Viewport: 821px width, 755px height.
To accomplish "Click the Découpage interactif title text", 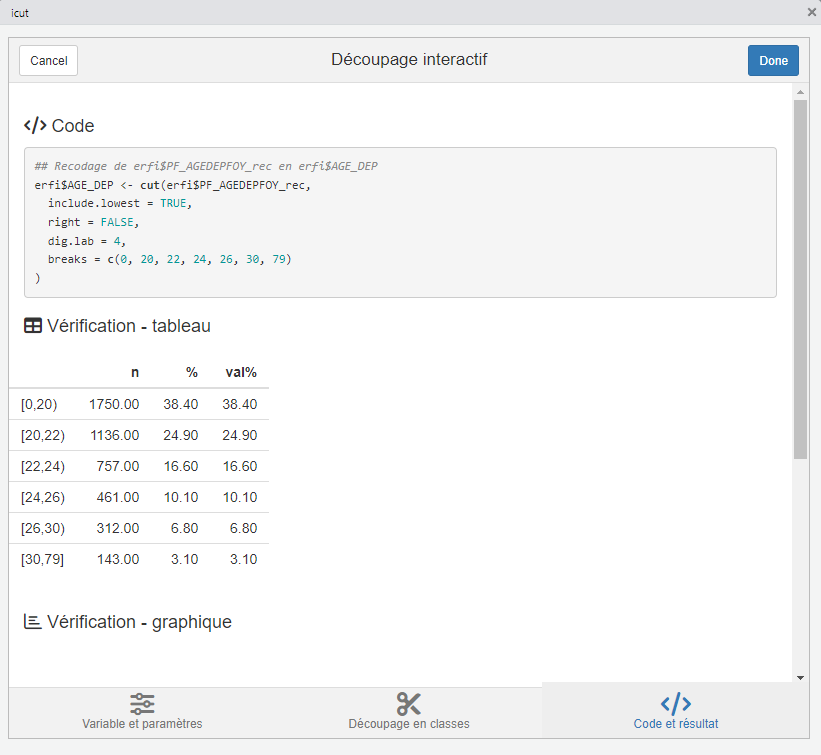I will (x=409, y=60).
